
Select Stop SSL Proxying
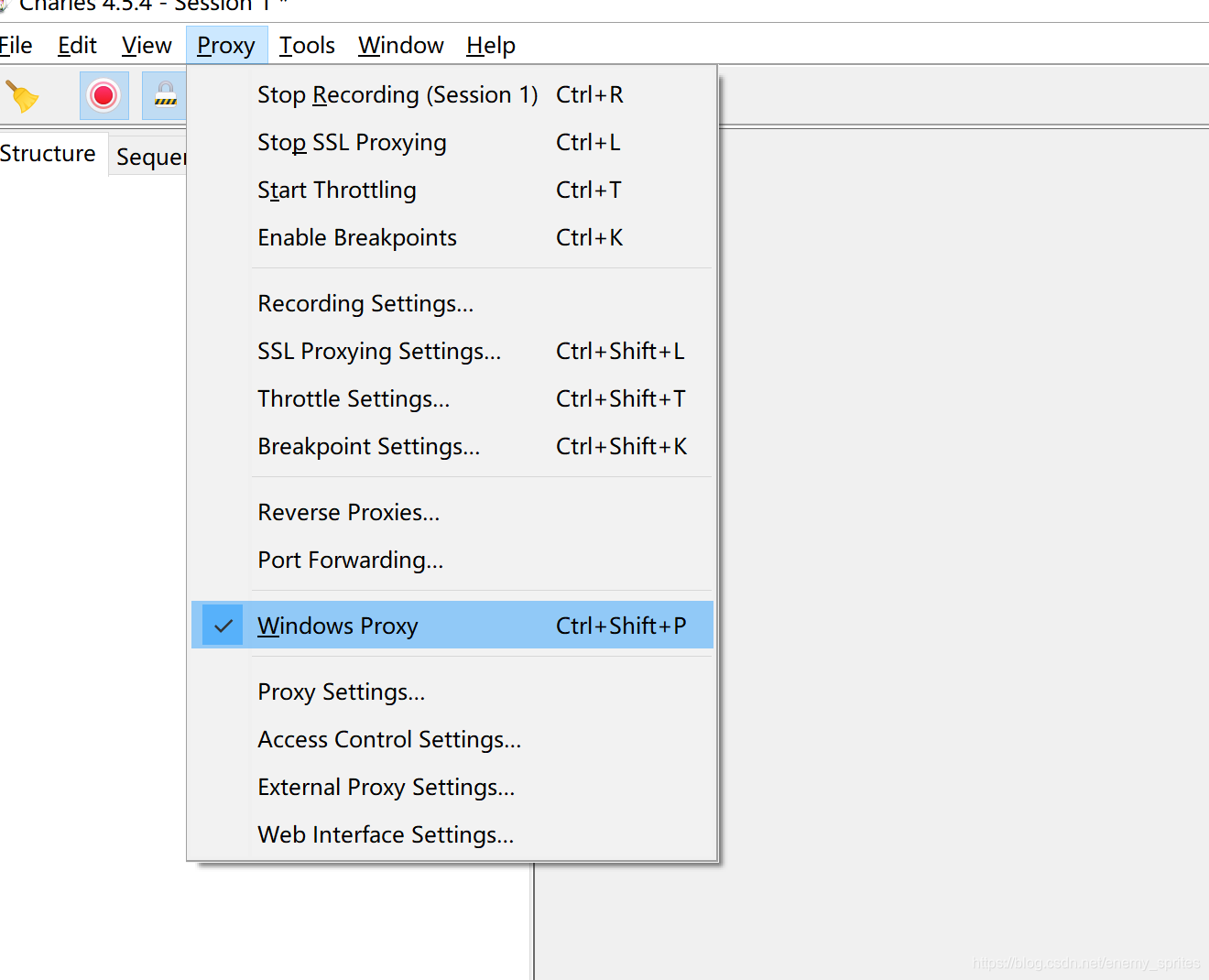[452, 143]
